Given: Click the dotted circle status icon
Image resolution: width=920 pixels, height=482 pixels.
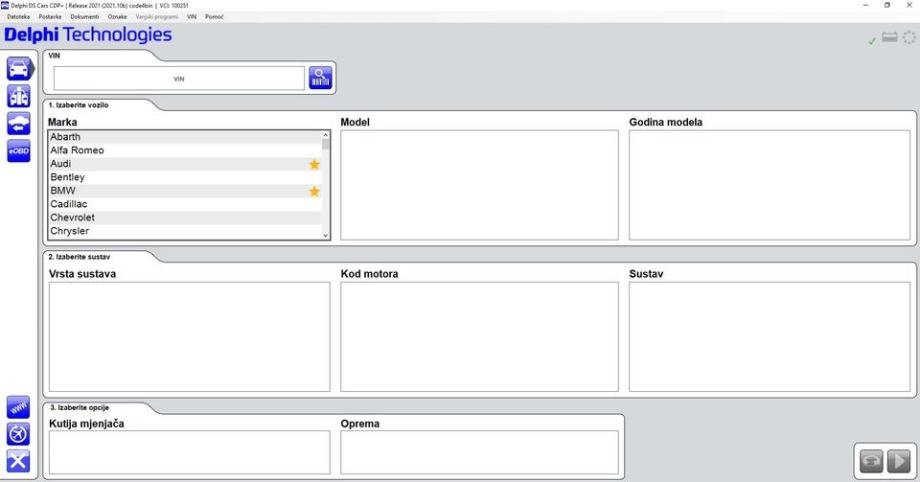Looking at the screenshot, I should [909, 38].
